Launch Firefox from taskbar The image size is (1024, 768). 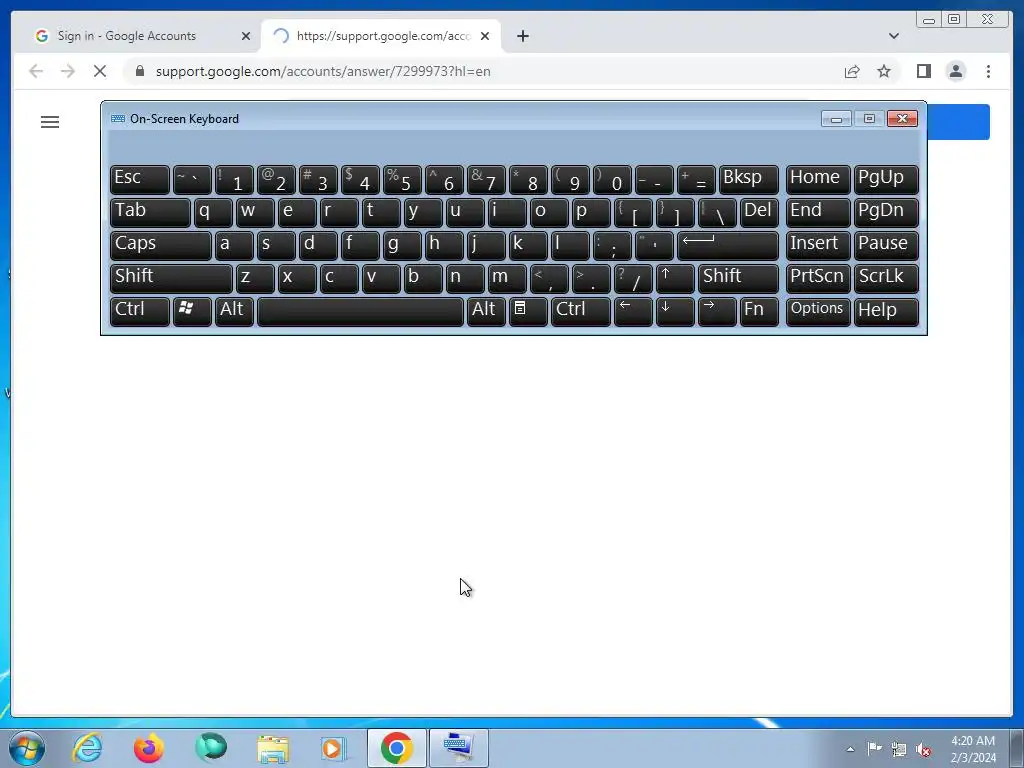coord(149,748)
